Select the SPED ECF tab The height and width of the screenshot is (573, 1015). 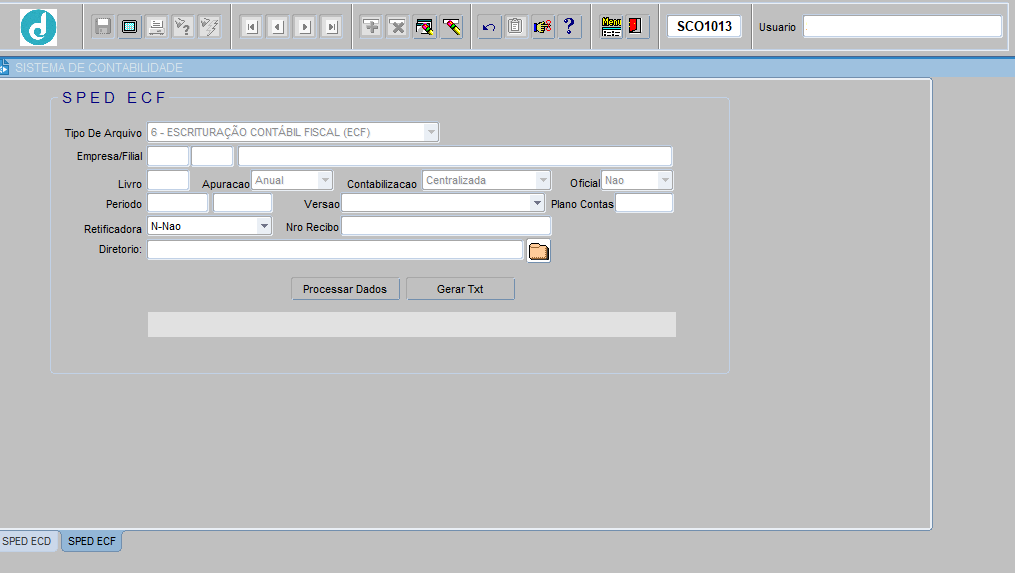[x=92, y=541]
